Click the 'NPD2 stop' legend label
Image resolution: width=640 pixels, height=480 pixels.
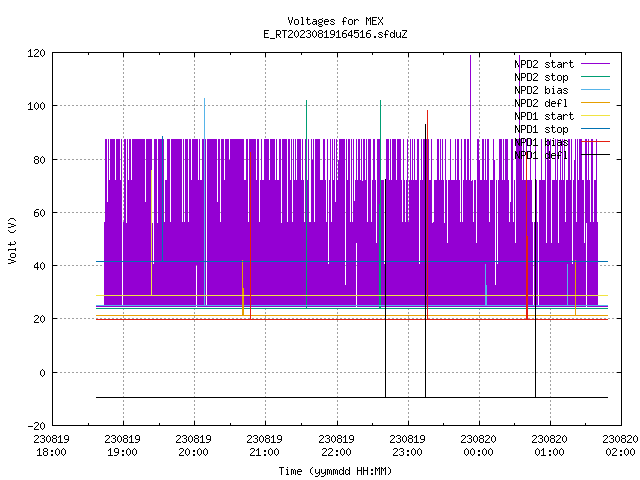point(541,77)
